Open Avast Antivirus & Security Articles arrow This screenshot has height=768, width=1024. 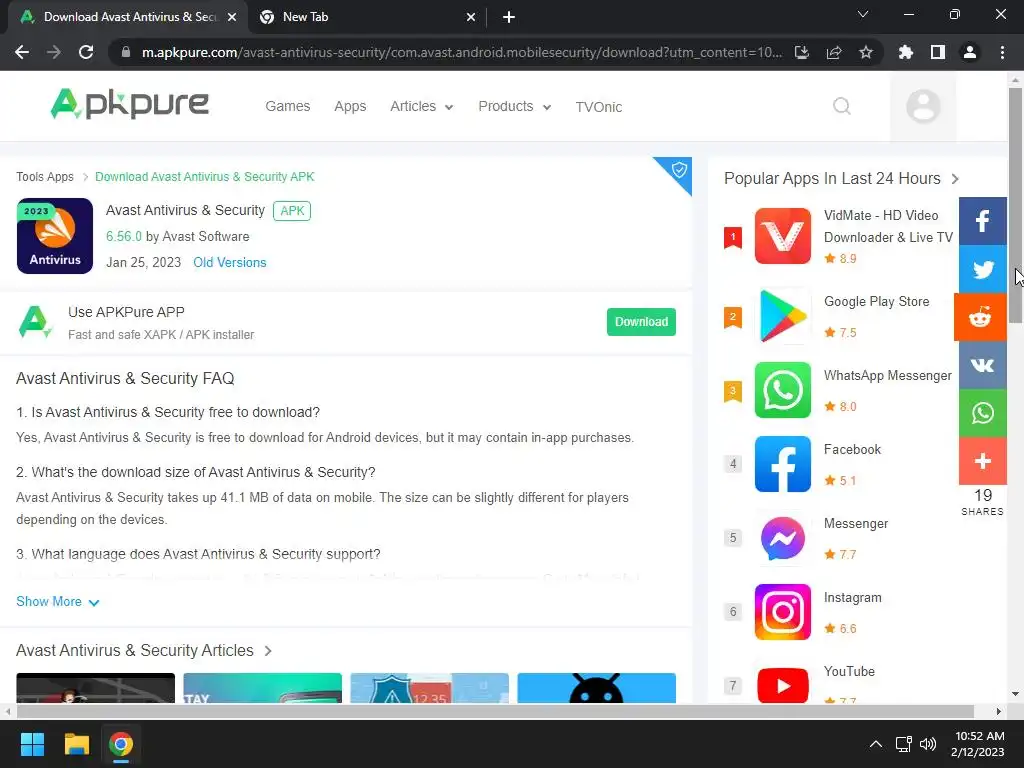point(268,651)
